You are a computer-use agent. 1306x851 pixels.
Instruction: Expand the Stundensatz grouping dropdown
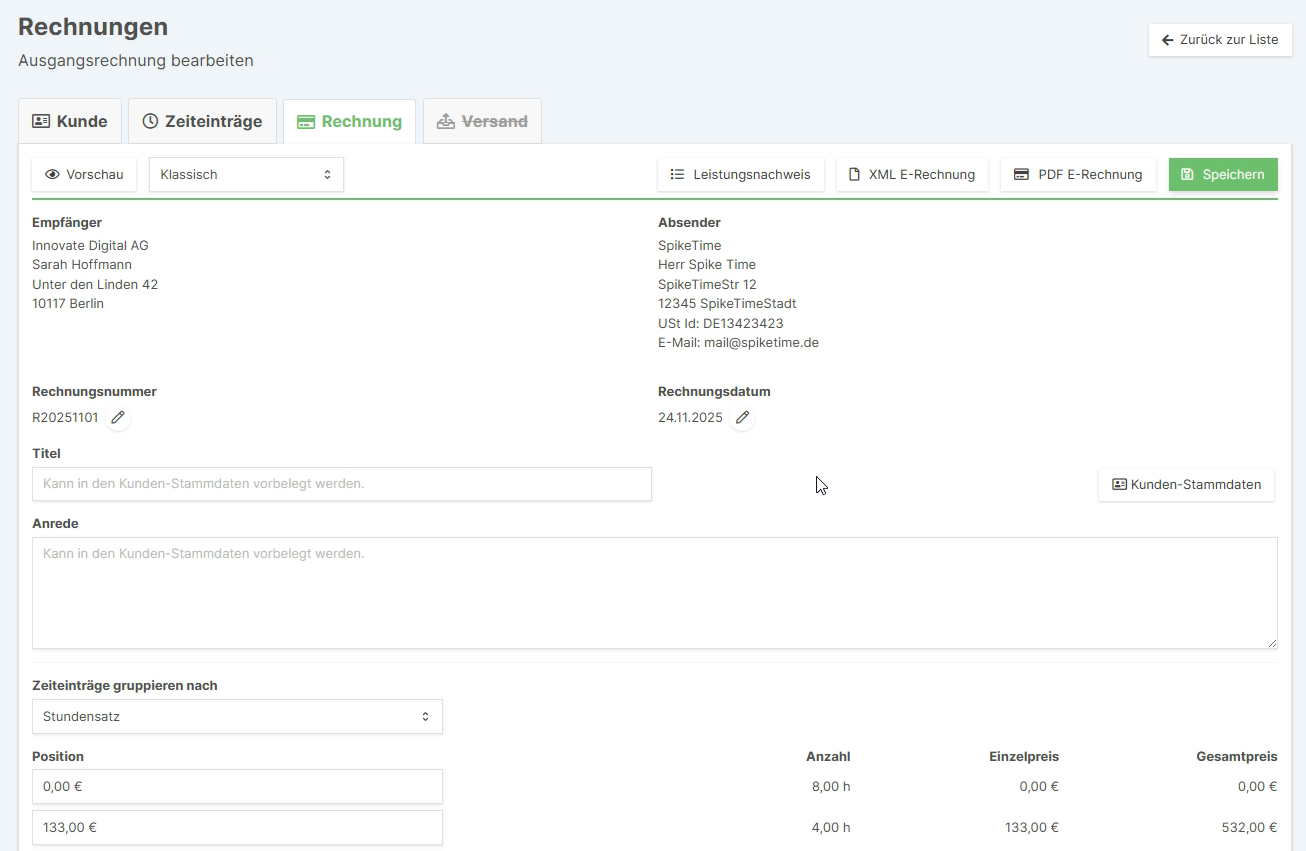(237, 716)
